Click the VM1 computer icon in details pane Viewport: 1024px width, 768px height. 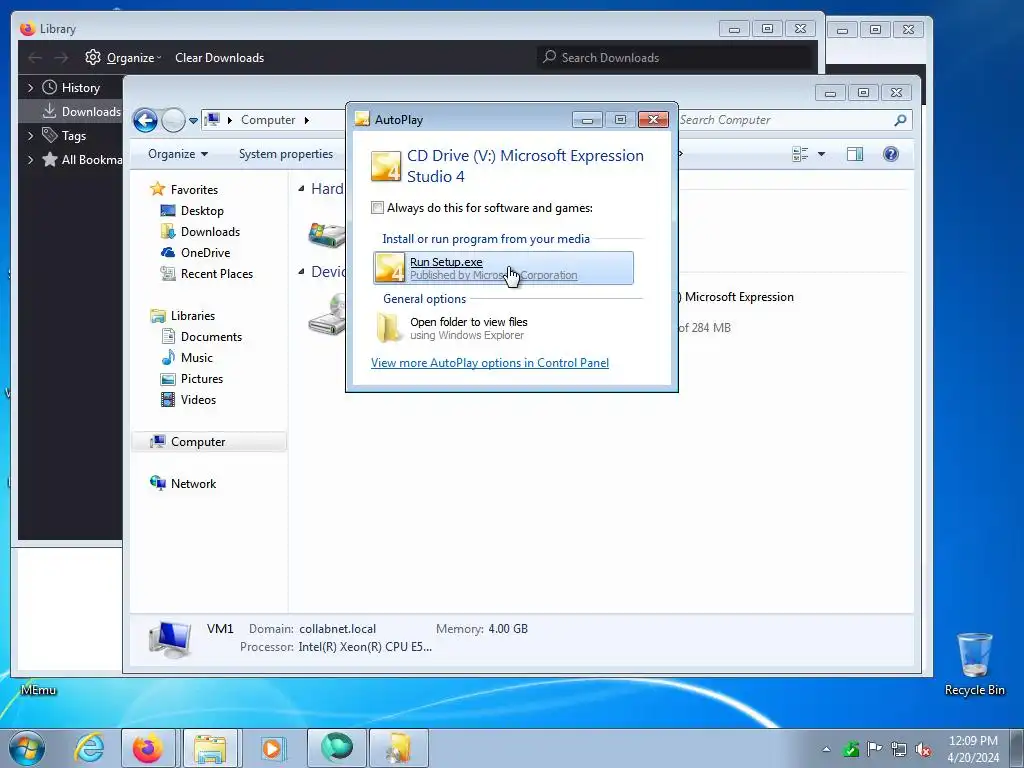click(x=170, y=639)
